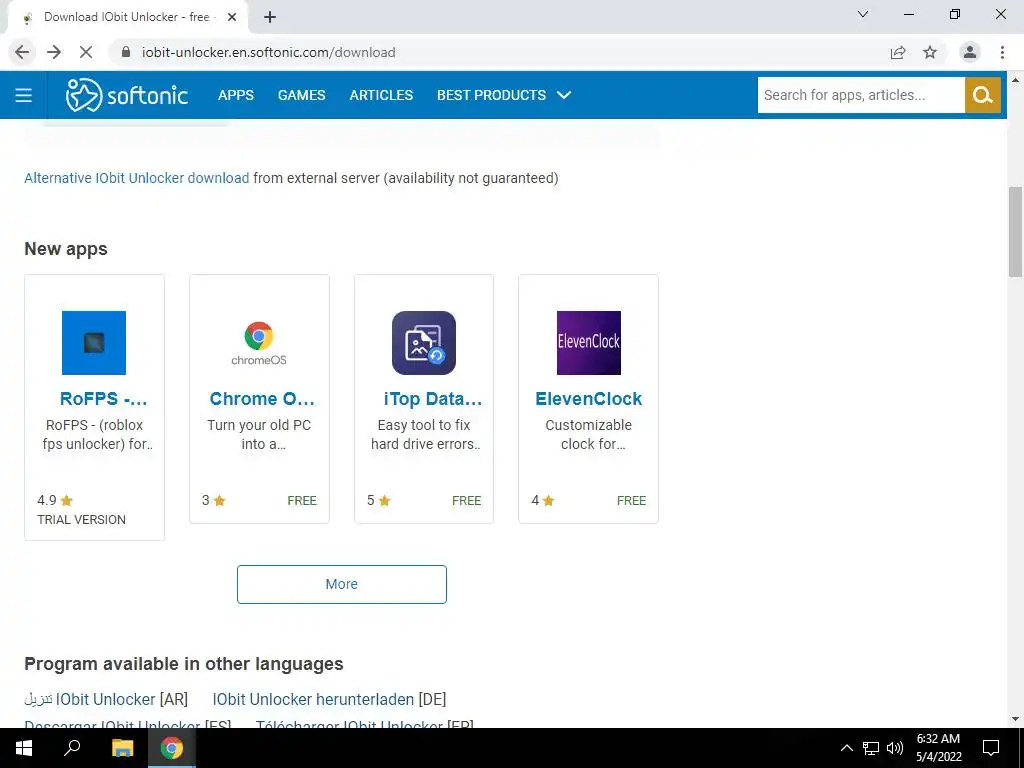This screenshot has height=768, width=1024.
Task: Open the tab search chevron
Action: [x=863, y=14]
